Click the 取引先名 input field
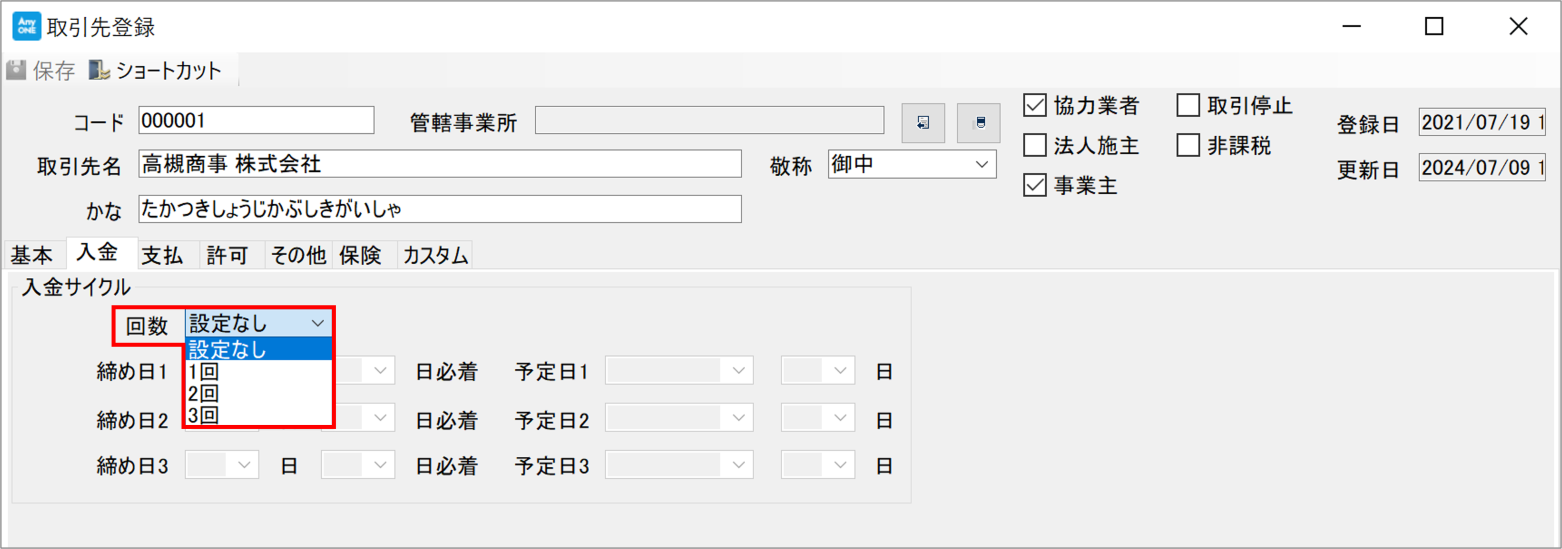 (x=440, y=164)
